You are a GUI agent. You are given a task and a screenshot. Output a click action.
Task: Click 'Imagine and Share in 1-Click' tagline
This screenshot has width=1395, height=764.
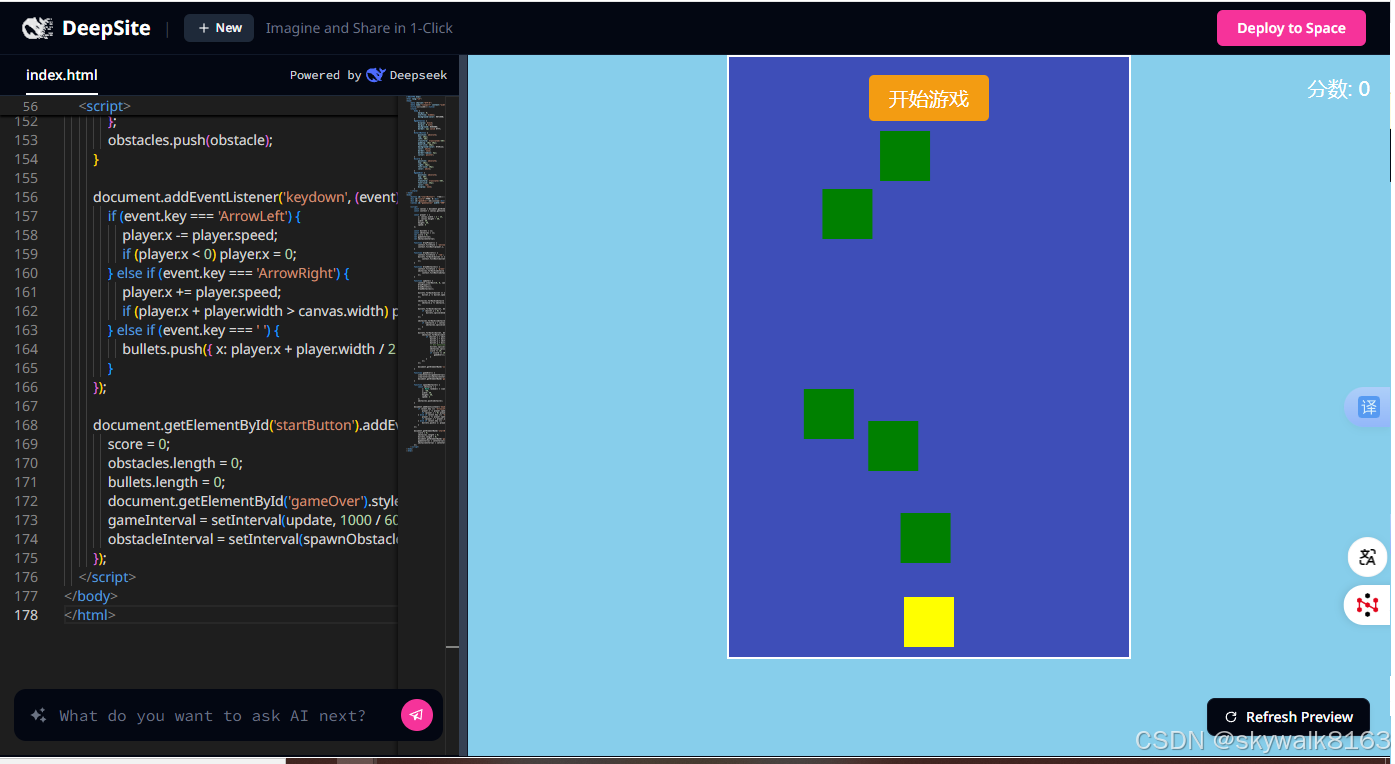click(359, 28)
